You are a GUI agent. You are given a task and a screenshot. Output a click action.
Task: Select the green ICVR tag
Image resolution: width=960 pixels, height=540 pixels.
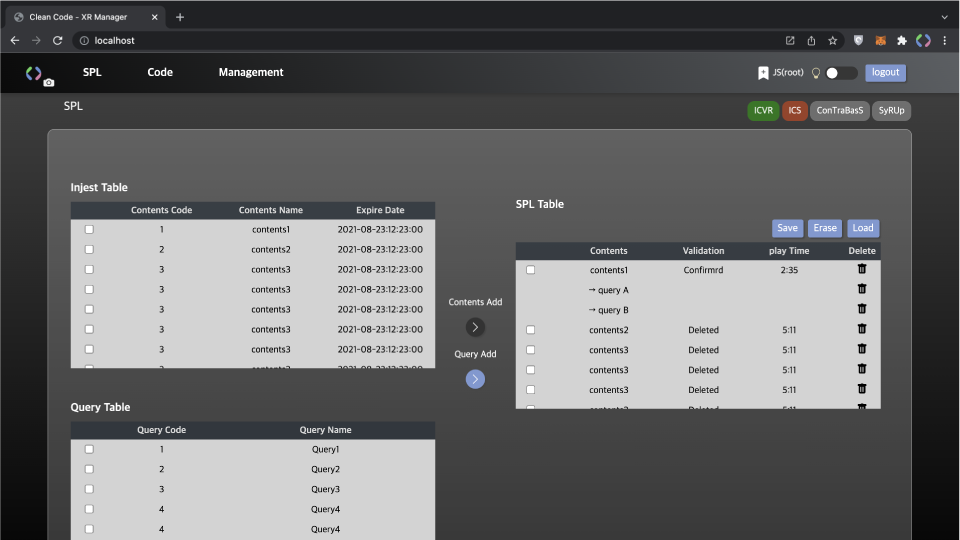coord(763,111)
